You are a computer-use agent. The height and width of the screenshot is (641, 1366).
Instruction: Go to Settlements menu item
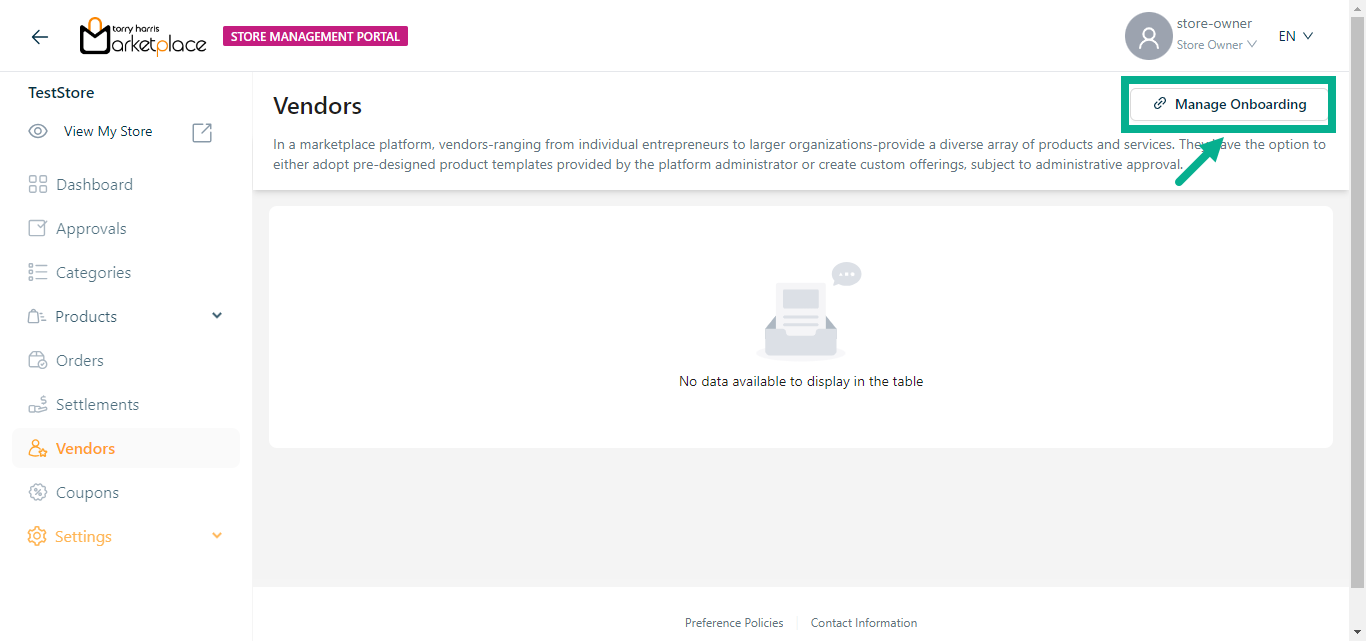coord(97,404)
